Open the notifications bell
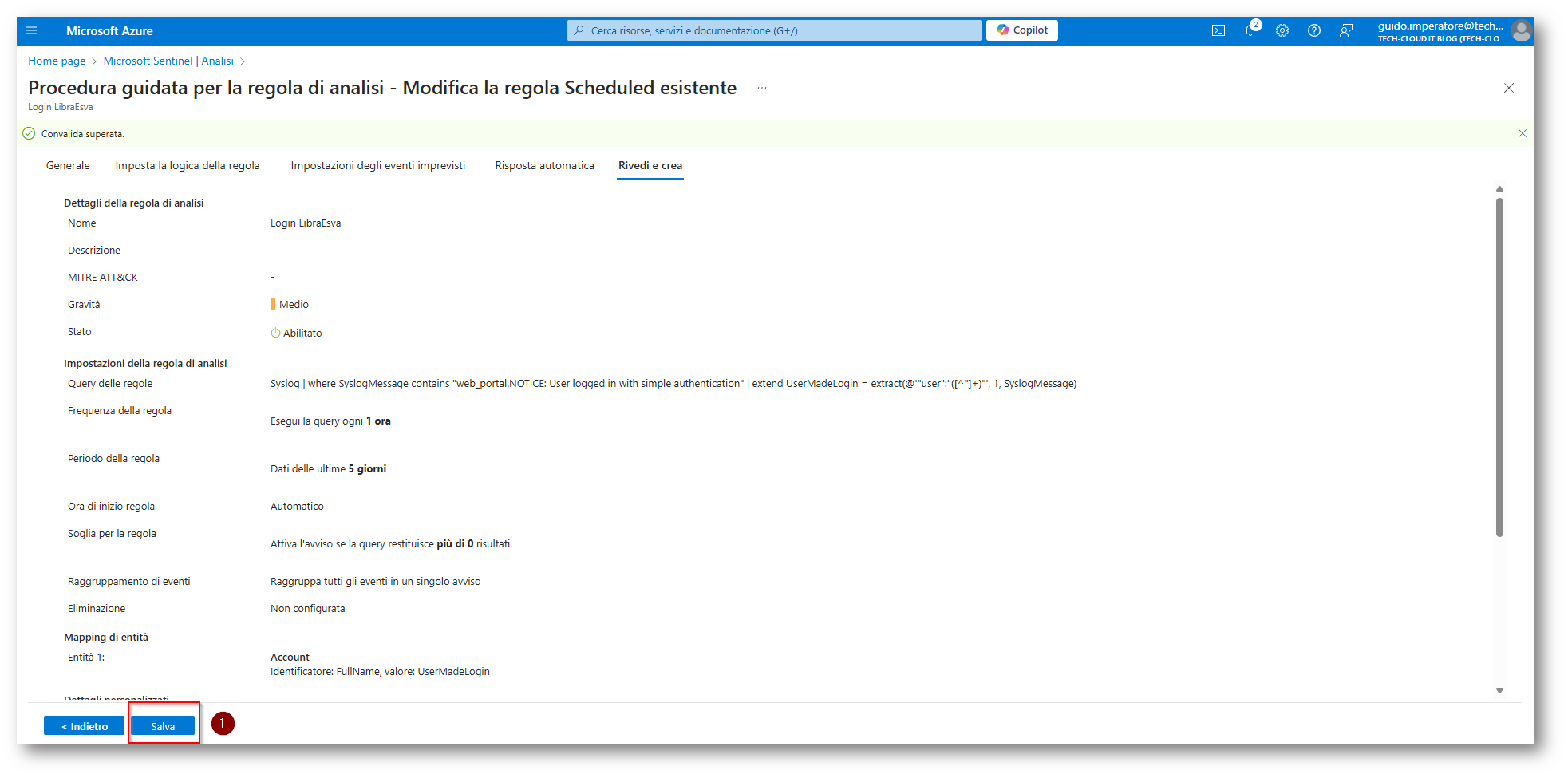 [x=1250, y=31]
